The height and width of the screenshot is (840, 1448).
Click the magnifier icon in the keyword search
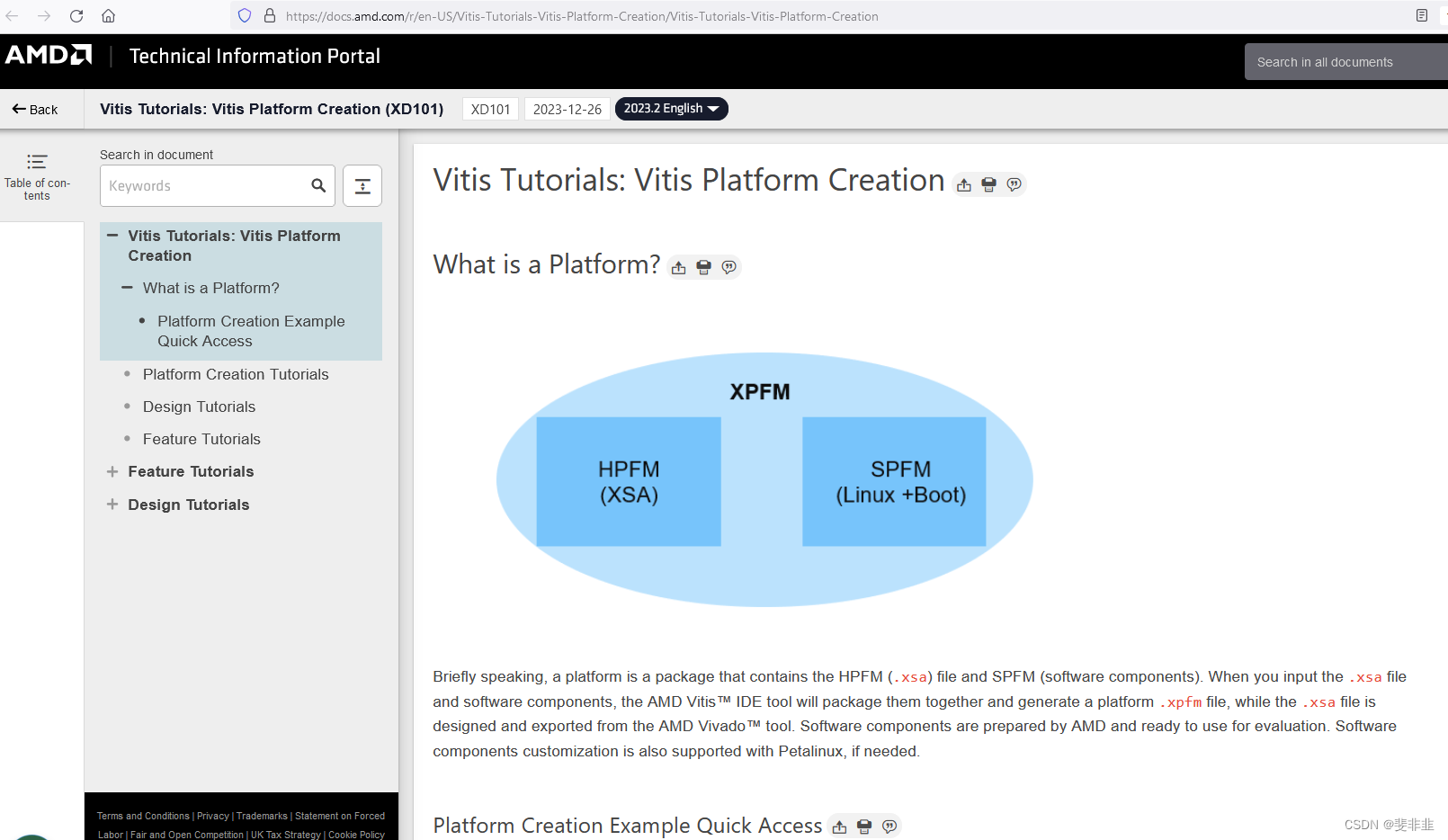[x=317, y=185]
